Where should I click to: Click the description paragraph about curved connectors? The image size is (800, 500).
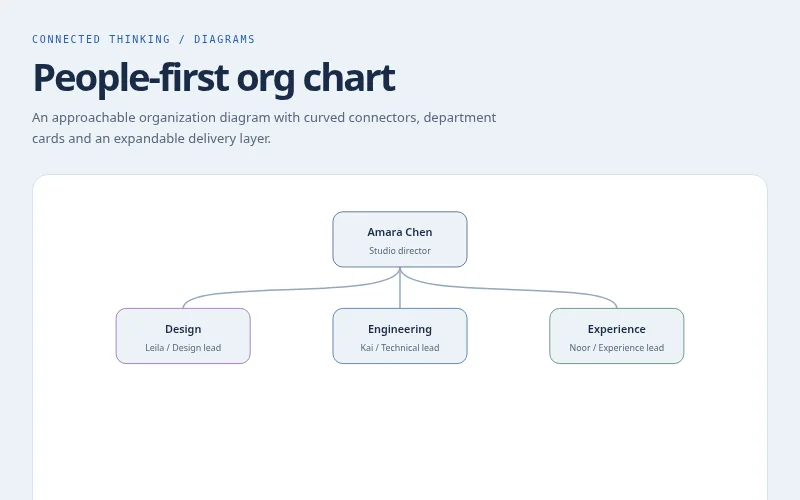point(264,128)
